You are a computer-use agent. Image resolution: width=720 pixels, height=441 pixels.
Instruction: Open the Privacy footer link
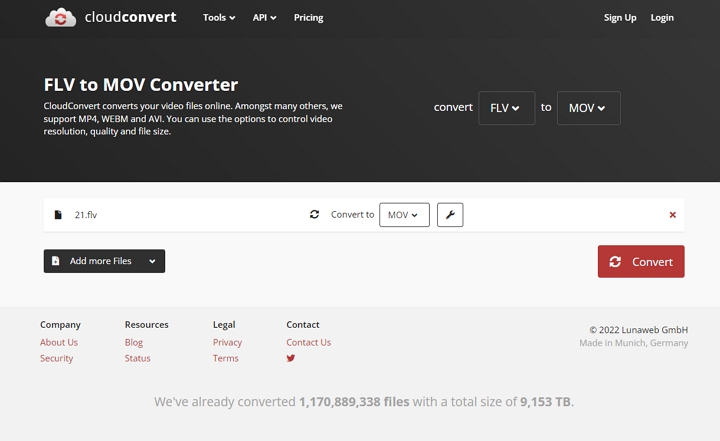pos(227,342)
